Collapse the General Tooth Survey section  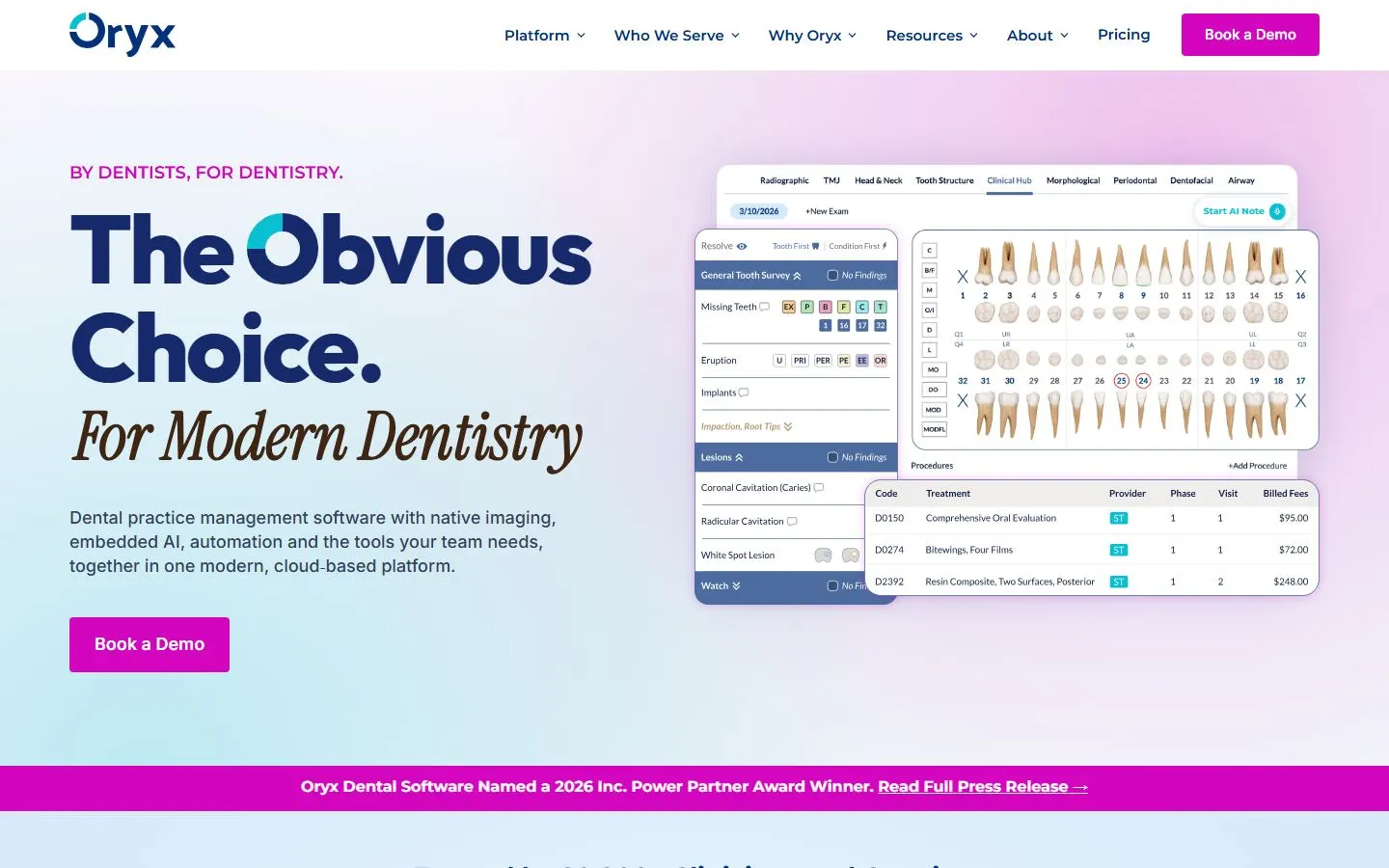pyautogui.click(x=797, y=276)
